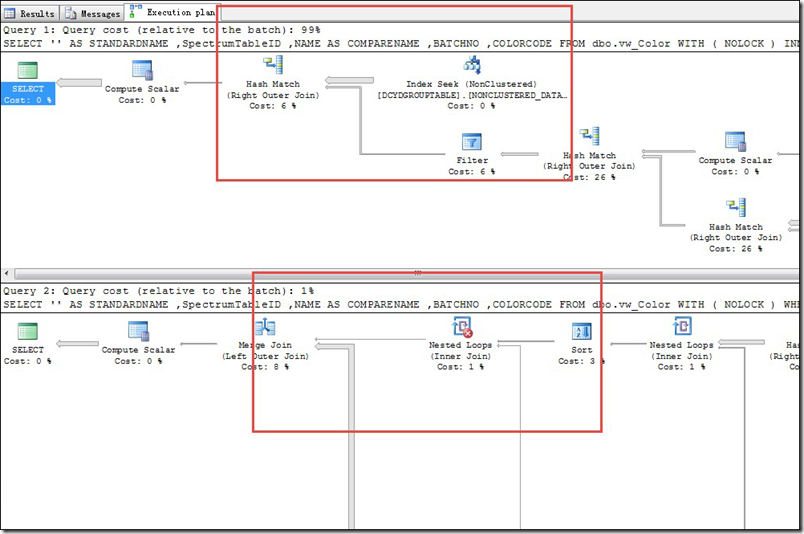Click the Query 1 cost header text

point(160,31)
